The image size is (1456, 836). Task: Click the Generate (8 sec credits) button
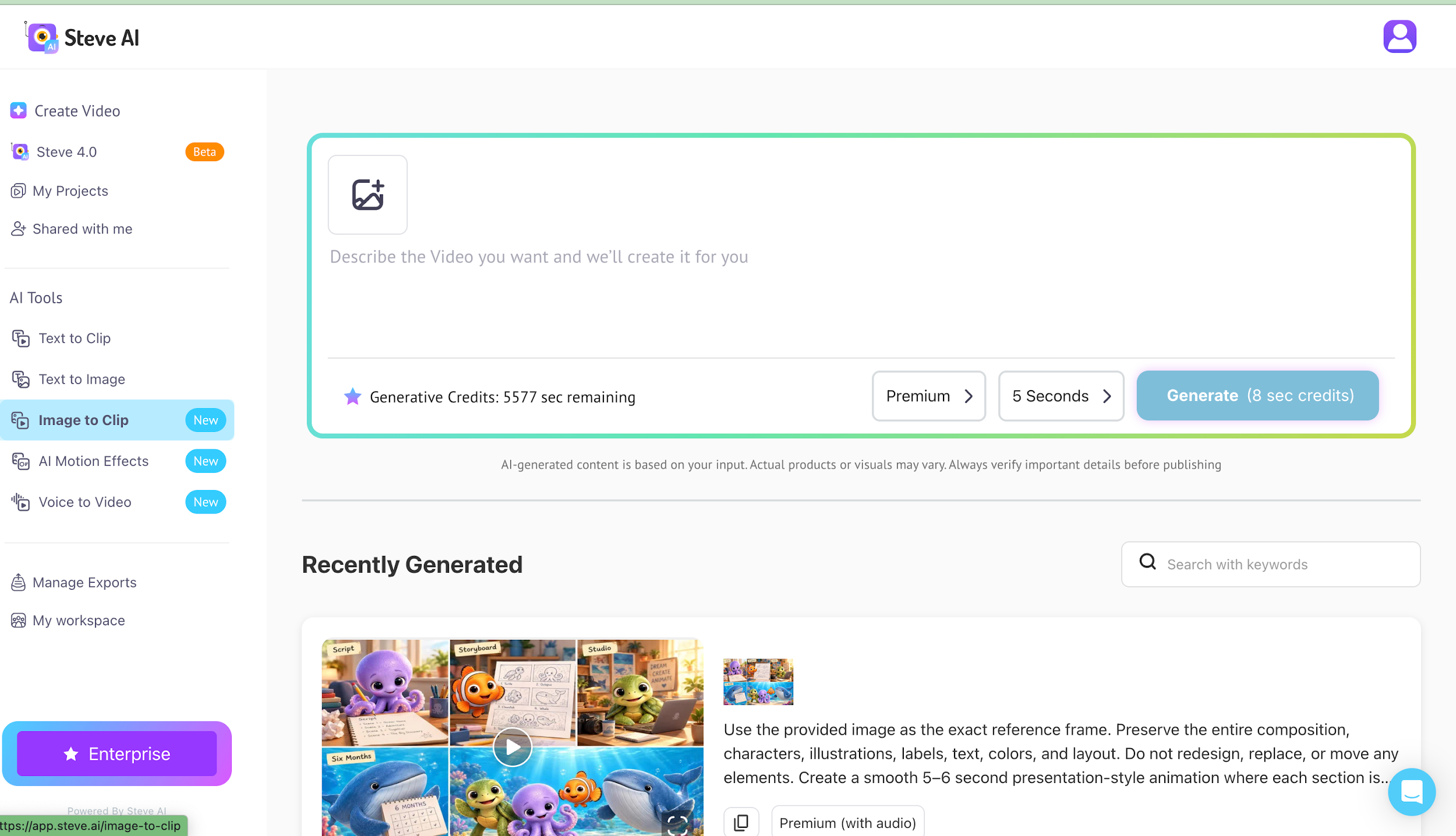(x=1257, y=396)
